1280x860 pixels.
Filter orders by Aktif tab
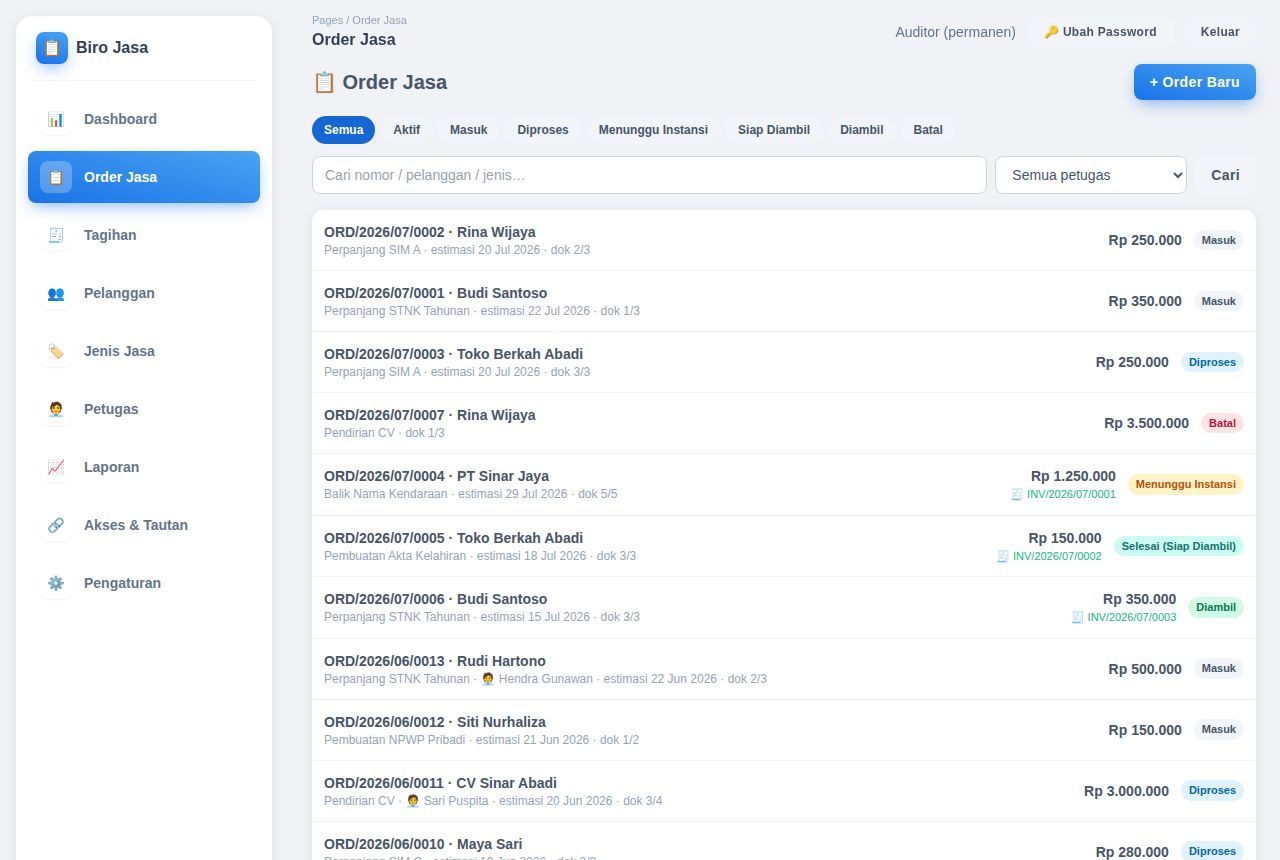pyautogui.click(x=406, y=130)
